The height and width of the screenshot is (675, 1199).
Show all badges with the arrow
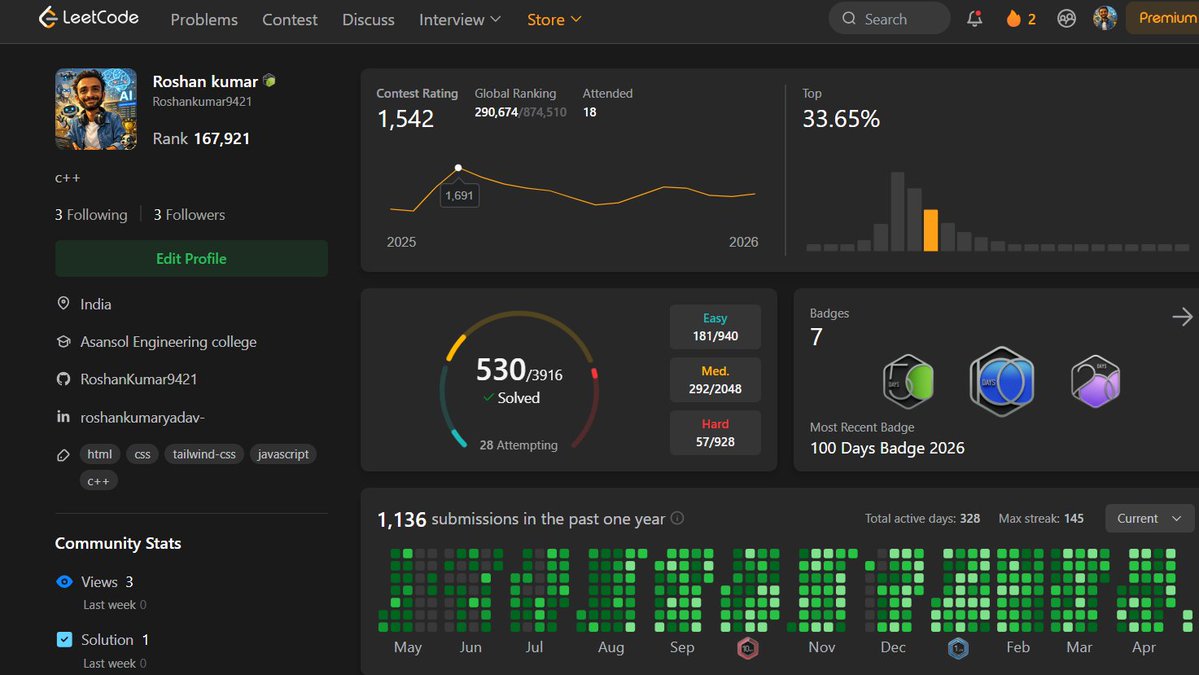click(x=1182, y=316)
